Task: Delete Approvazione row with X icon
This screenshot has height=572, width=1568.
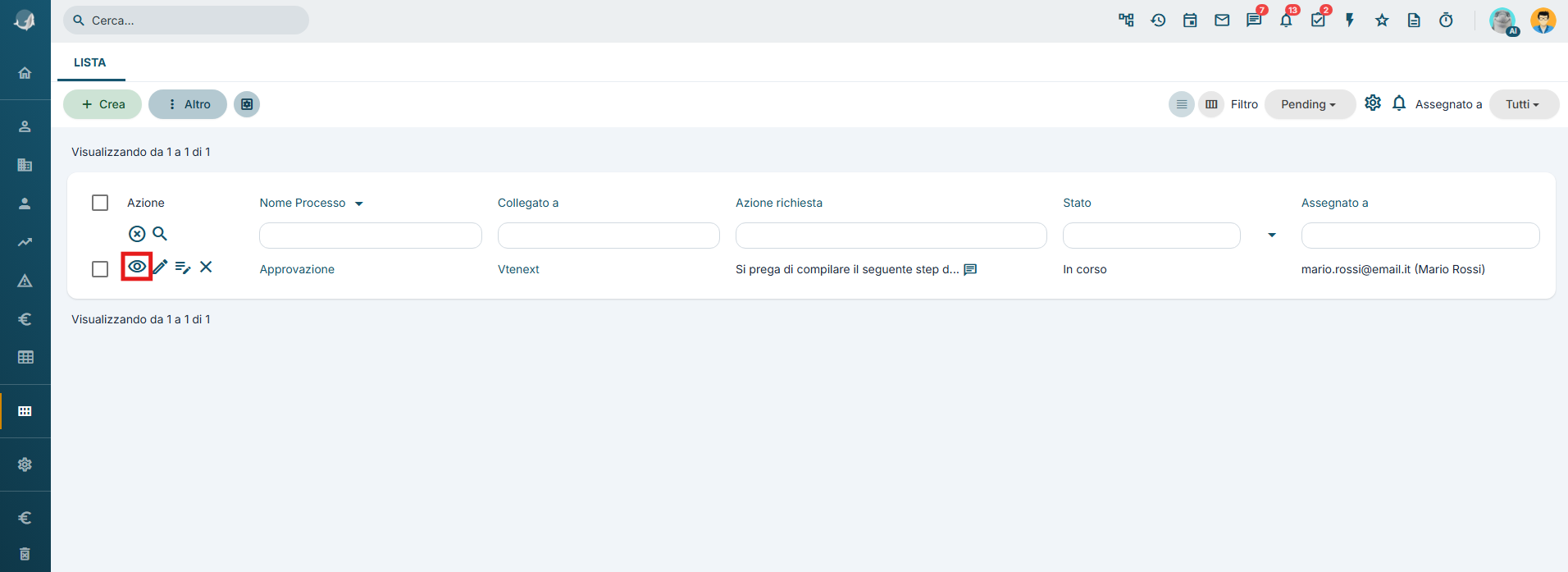Action: click(206, 267)
